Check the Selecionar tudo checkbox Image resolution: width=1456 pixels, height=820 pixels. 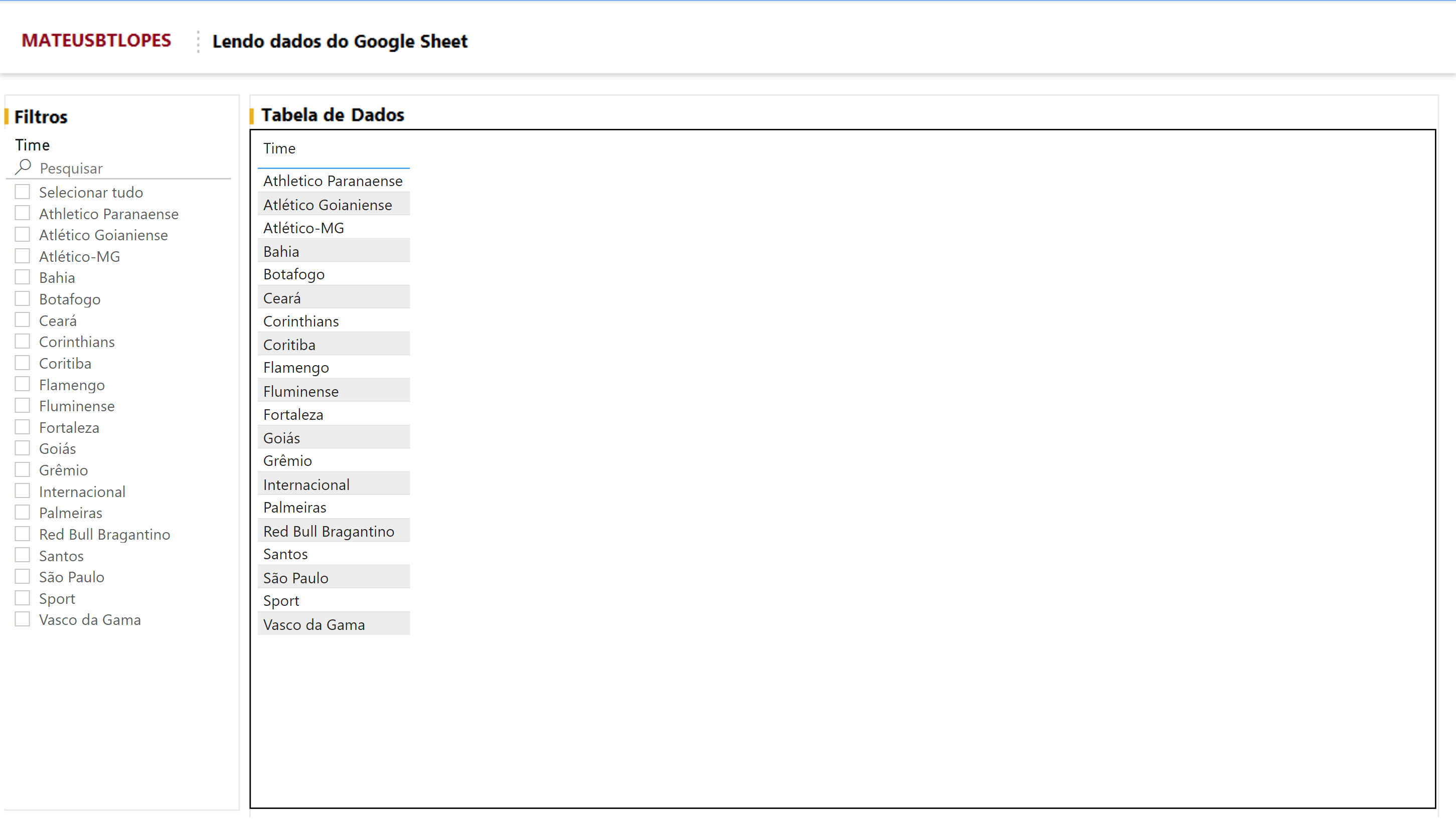point(22,192)
